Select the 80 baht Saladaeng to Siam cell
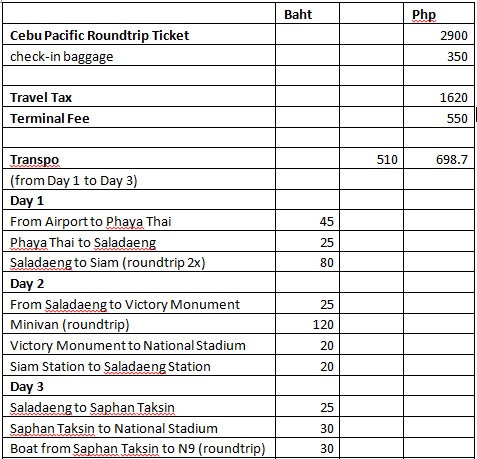Screen dimensions: 477x459 pyautogui.click(x=307, y=262)
